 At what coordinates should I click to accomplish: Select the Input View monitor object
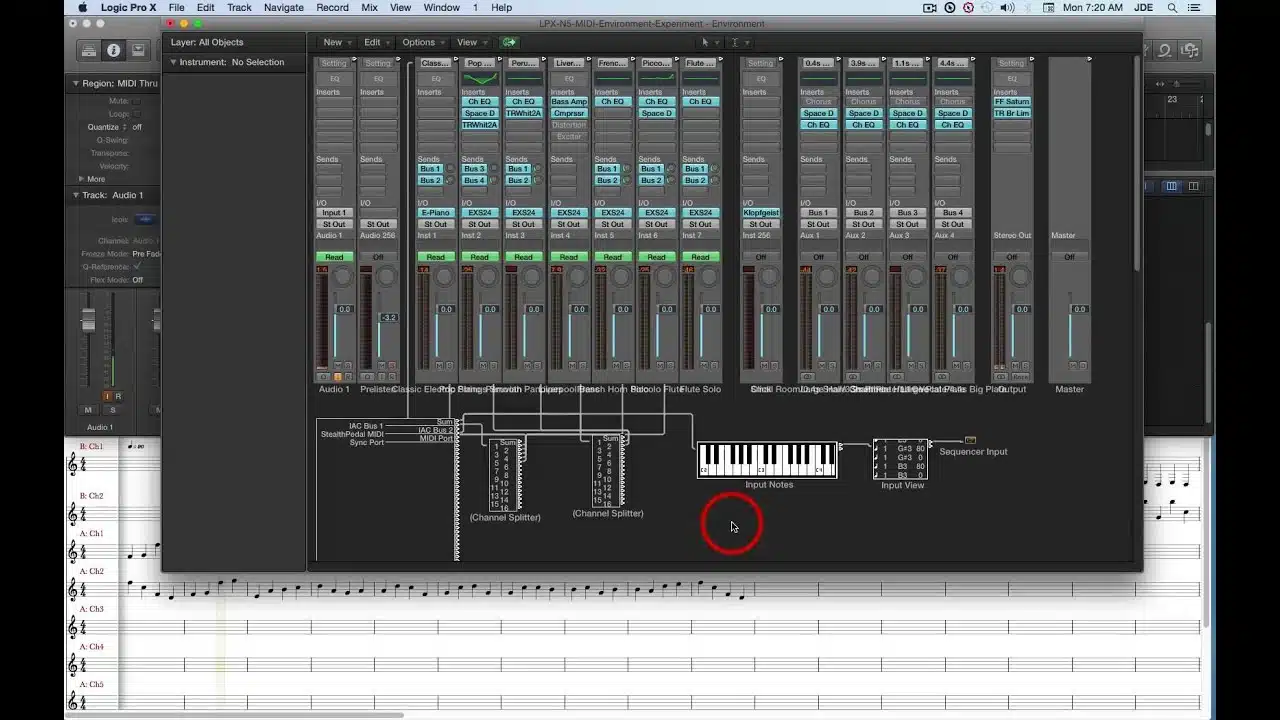901,459
